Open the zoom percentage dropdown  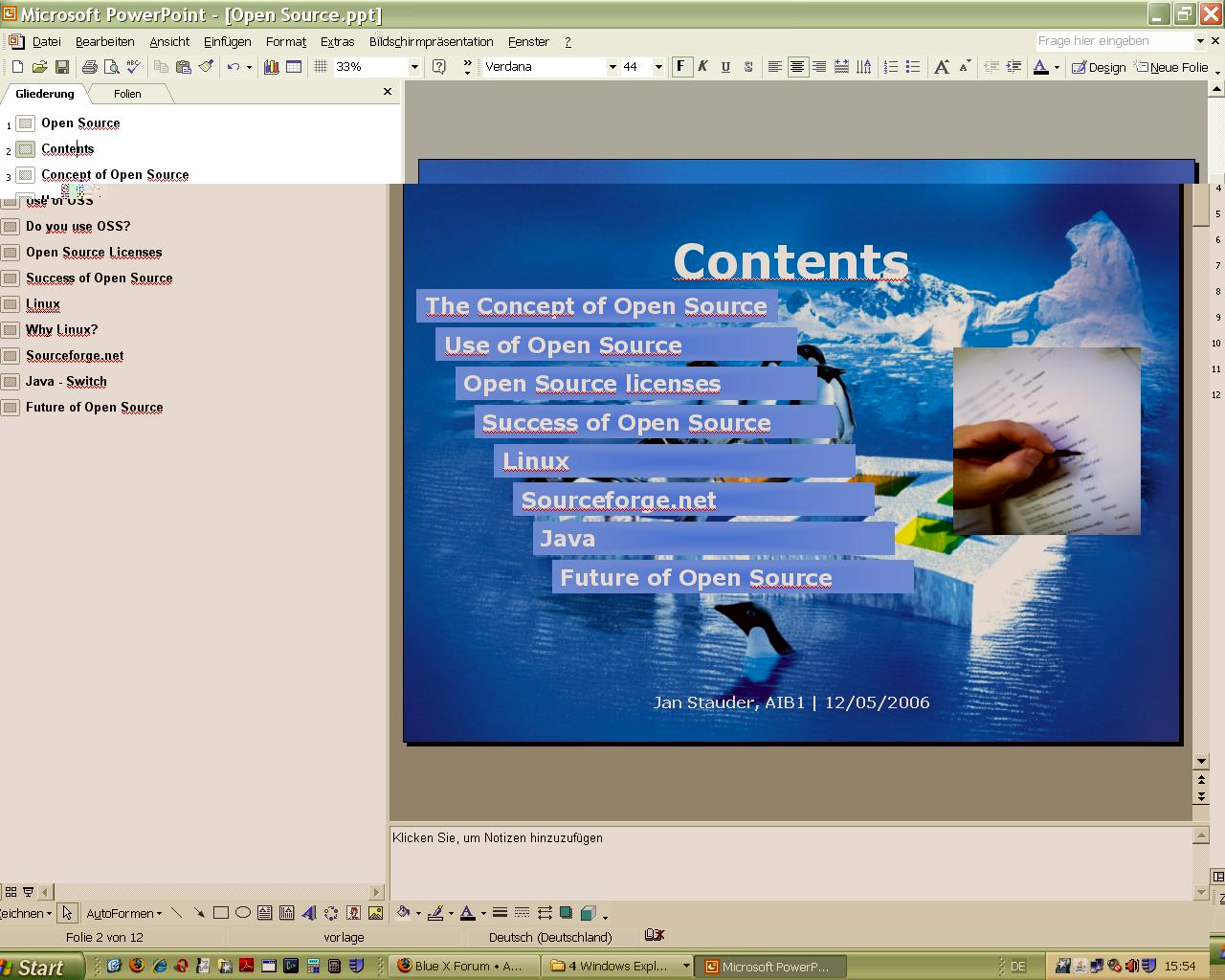[x=414, y=67]
